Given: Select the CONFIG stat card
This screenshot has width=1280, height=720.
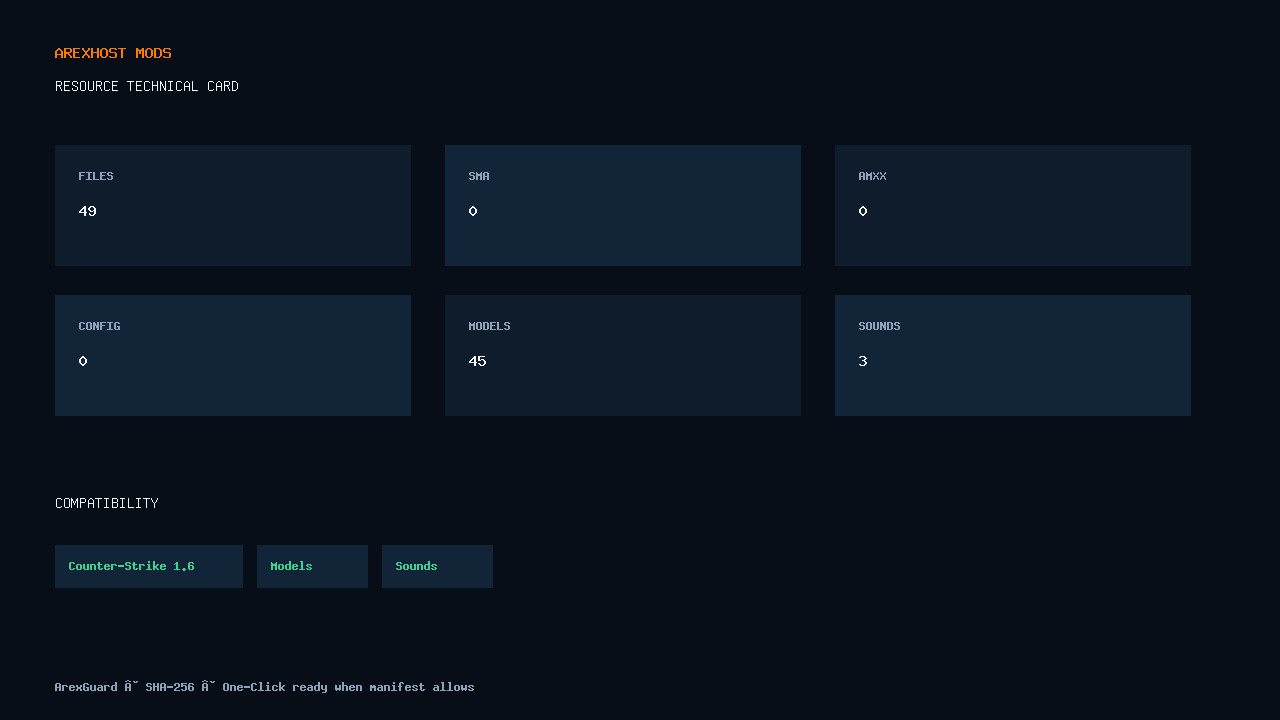Looking at the screenshot, I should point(233,355).
